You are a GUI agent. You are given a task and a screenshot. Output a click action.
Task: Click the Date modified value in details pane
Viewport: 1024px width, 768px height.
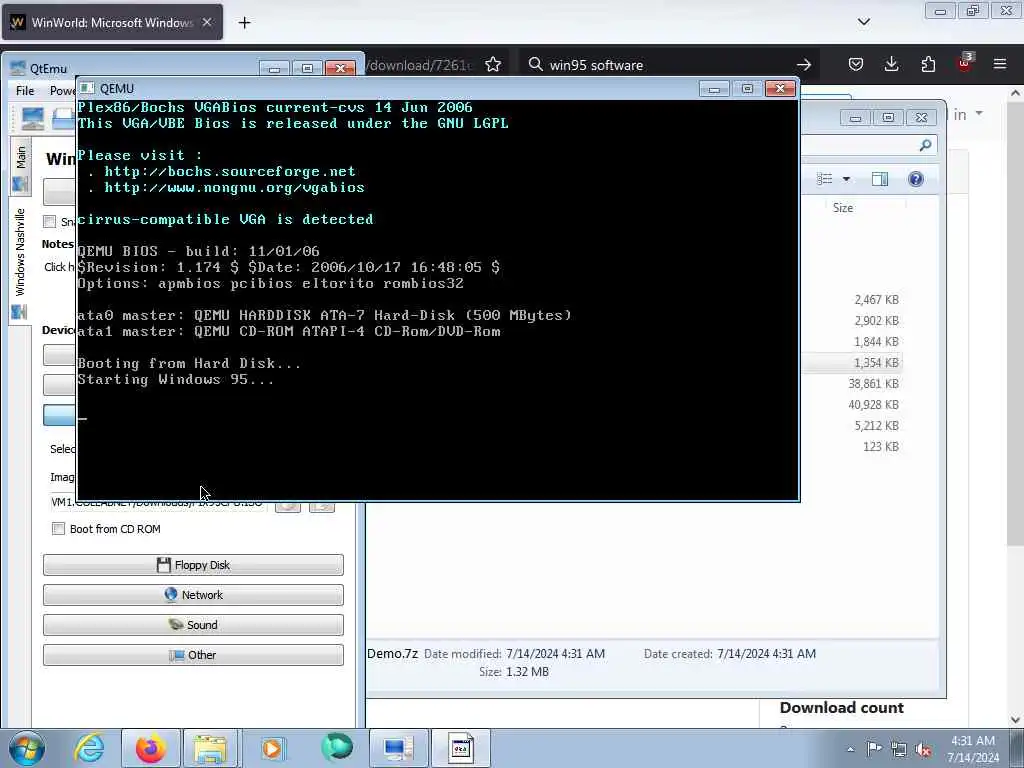(x=555, y=654)
